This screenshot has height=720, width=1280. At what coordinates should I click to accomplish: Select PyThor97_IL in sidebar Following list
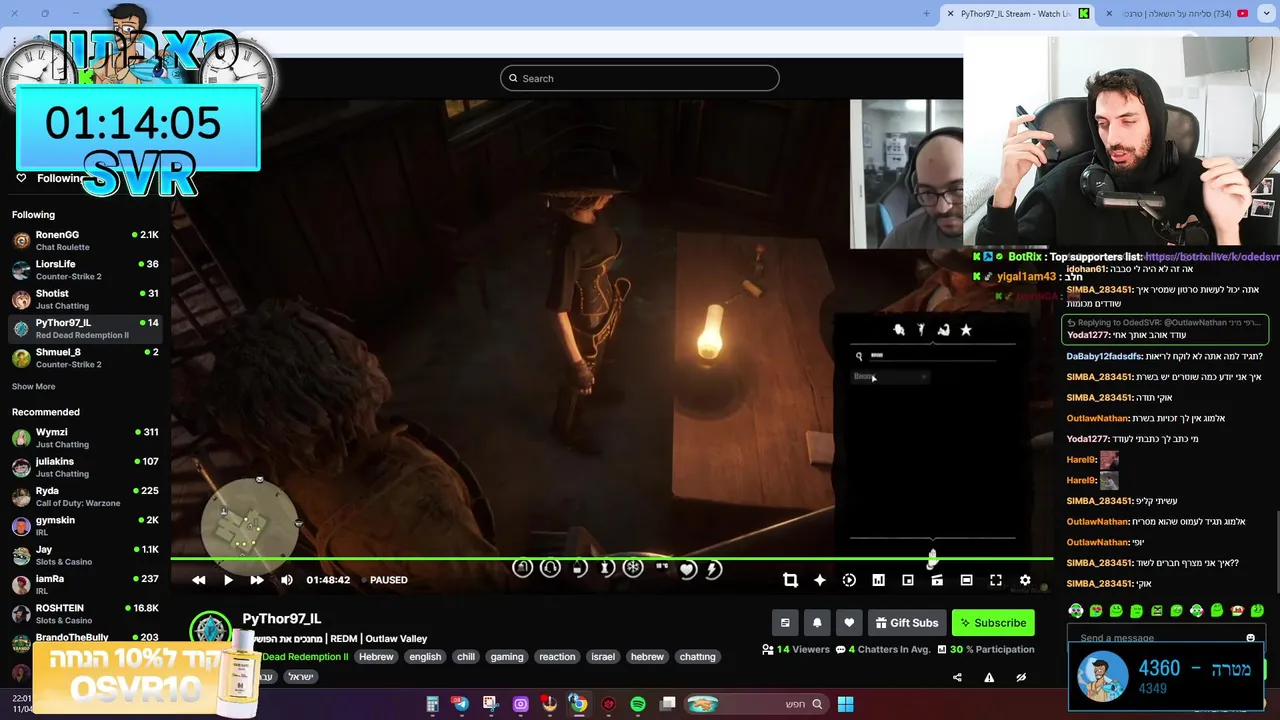tap(85, 328)
